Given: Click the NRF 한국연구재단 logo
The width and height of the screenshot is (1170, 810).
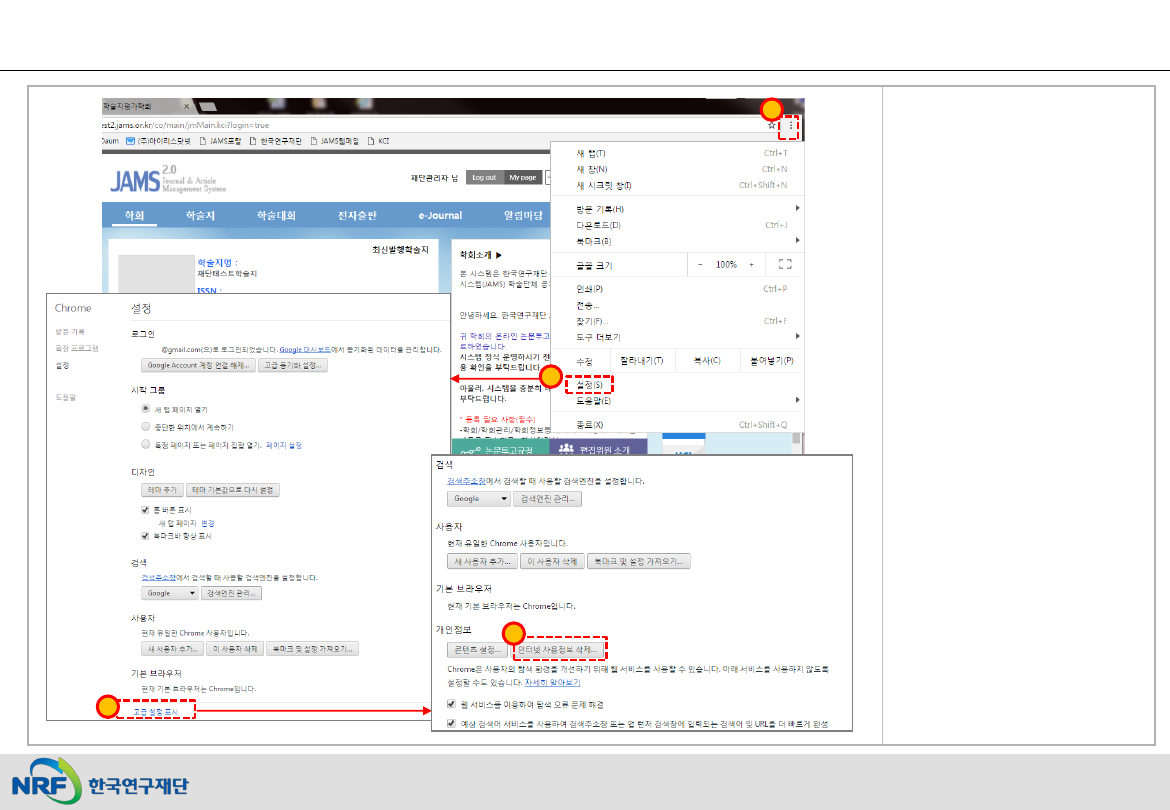Looking at the screenshot, I should tap(100, 783).
